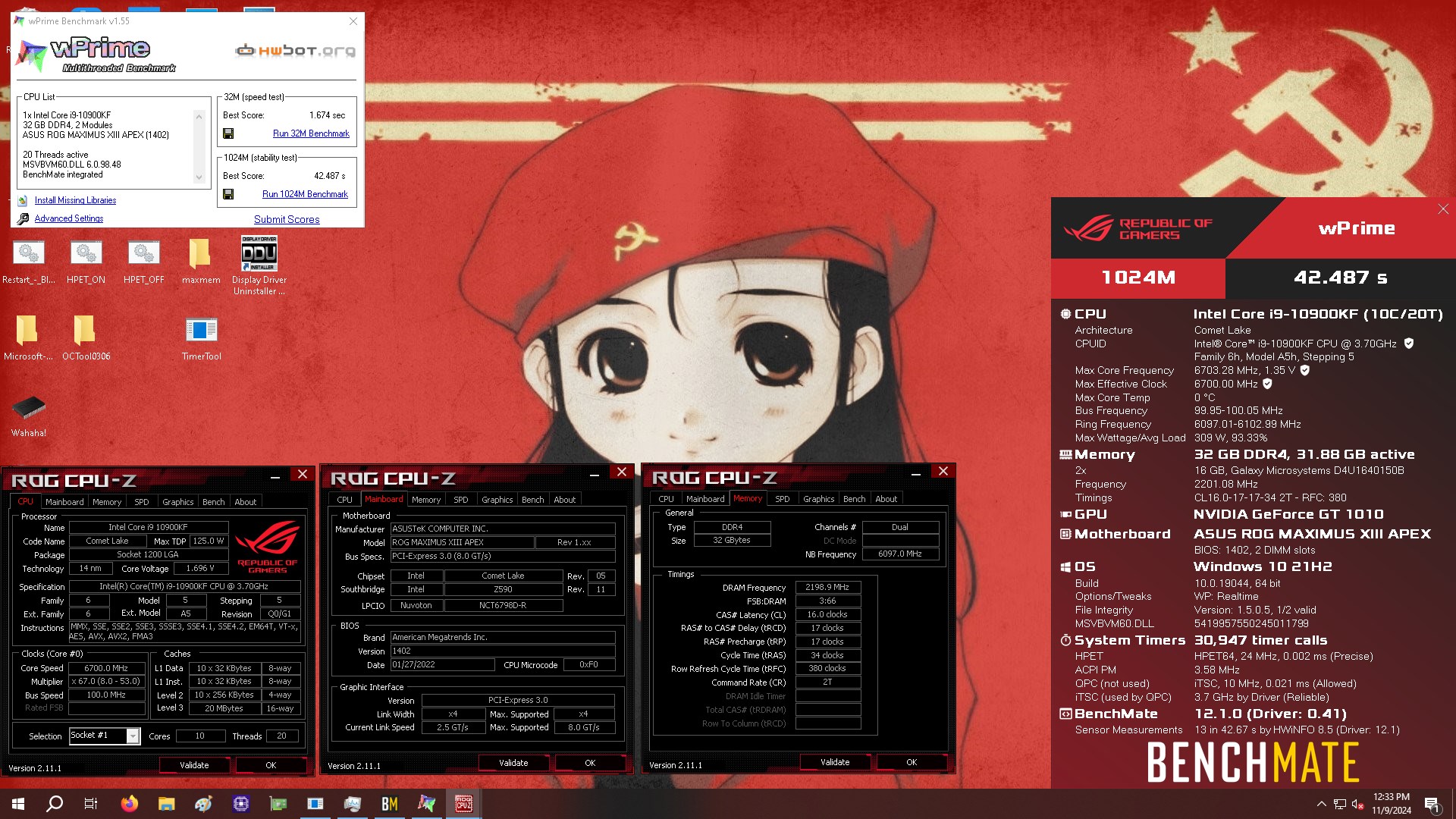Open Task View in taskbar
This screenshot has height=819, width=1456.
click(91, 804)
